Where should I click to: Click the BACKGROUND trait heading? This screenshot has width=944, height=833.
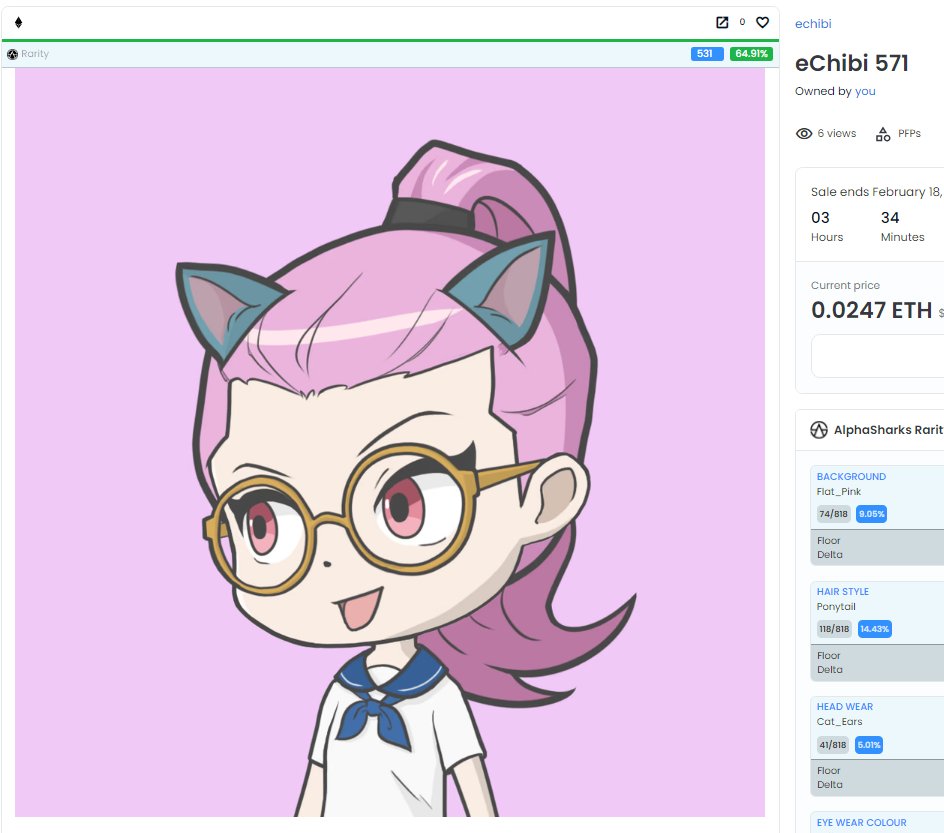point(851,476)
